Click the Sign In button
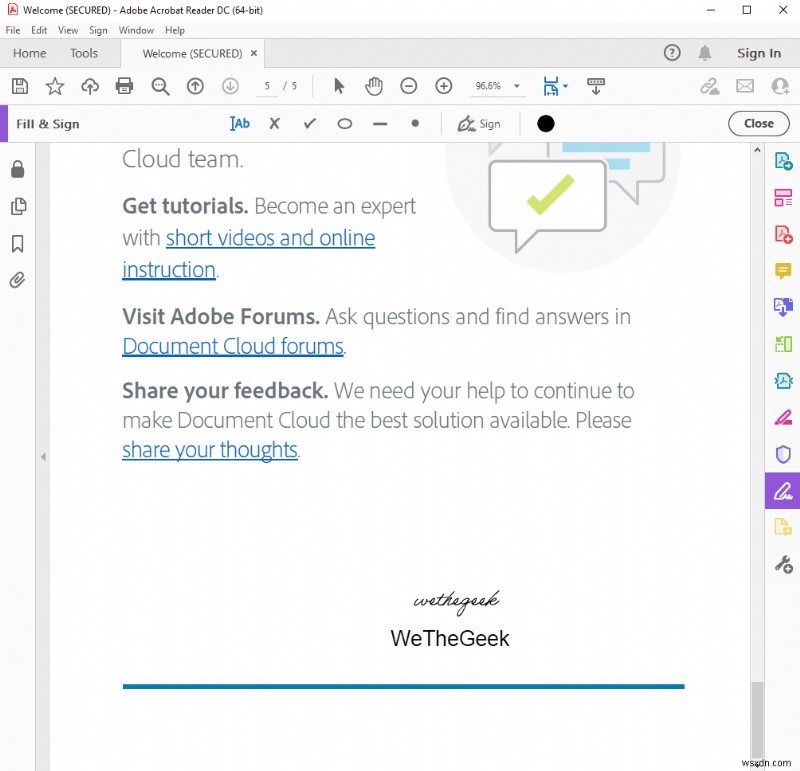 point(759,53)
